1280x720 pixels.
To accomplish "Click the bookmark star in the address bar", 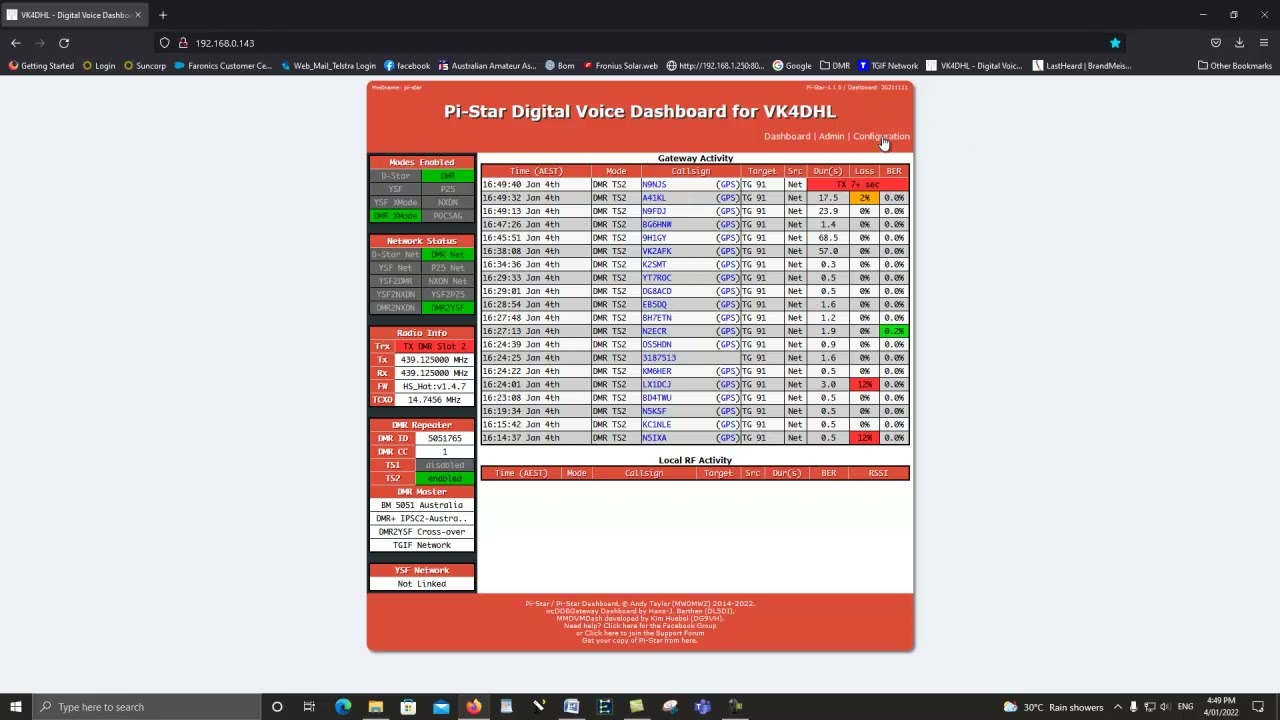I will point(1115,43).
